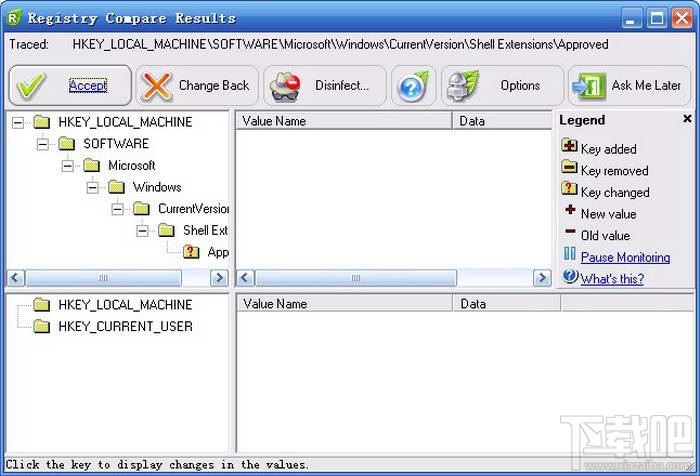Open Disinfect via the spy hat icon
This screenshot has width=700, height=476.
(x=285, y=86)
